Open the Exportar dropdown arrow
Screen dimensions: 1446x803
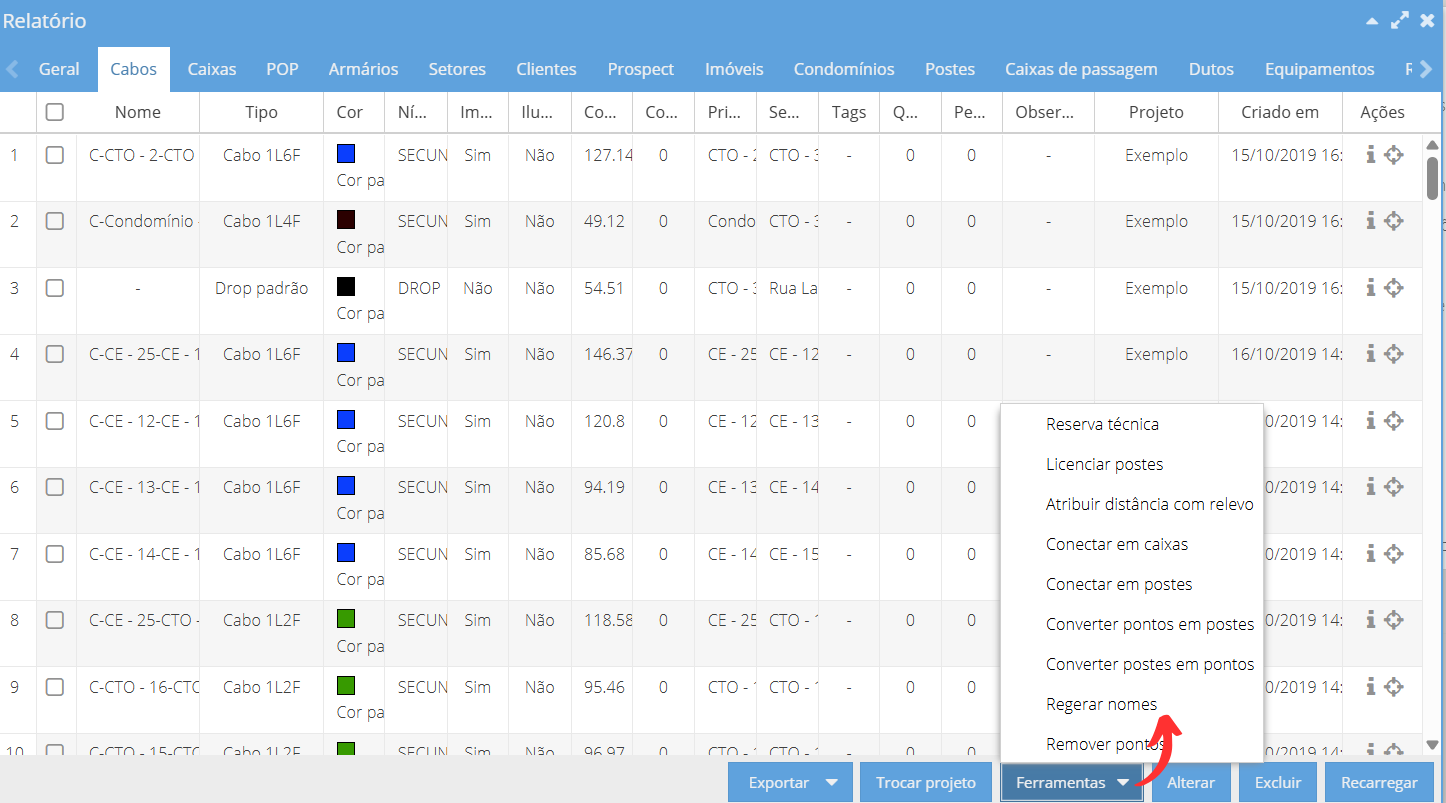click(x=832, y=783)
